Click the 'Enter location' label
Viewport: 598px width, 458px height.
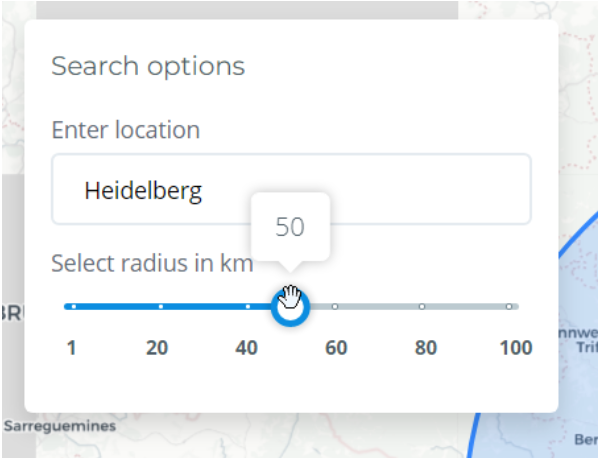point(125,130)
